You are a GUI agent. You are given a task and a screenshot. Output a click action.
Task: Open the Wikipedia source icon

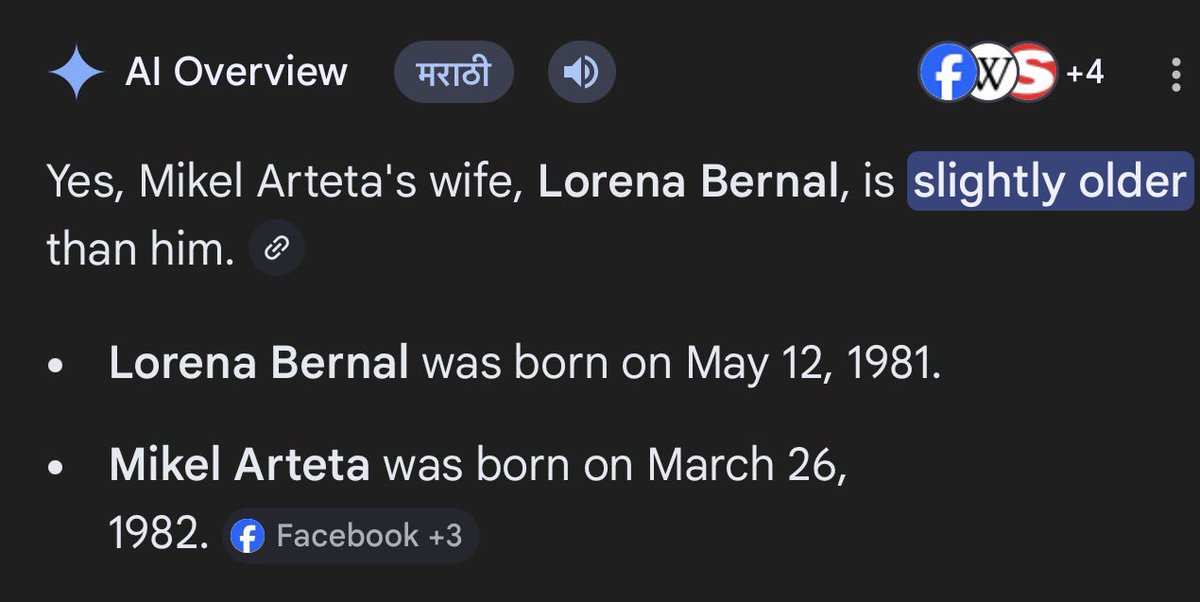click(x=990, y=73)
